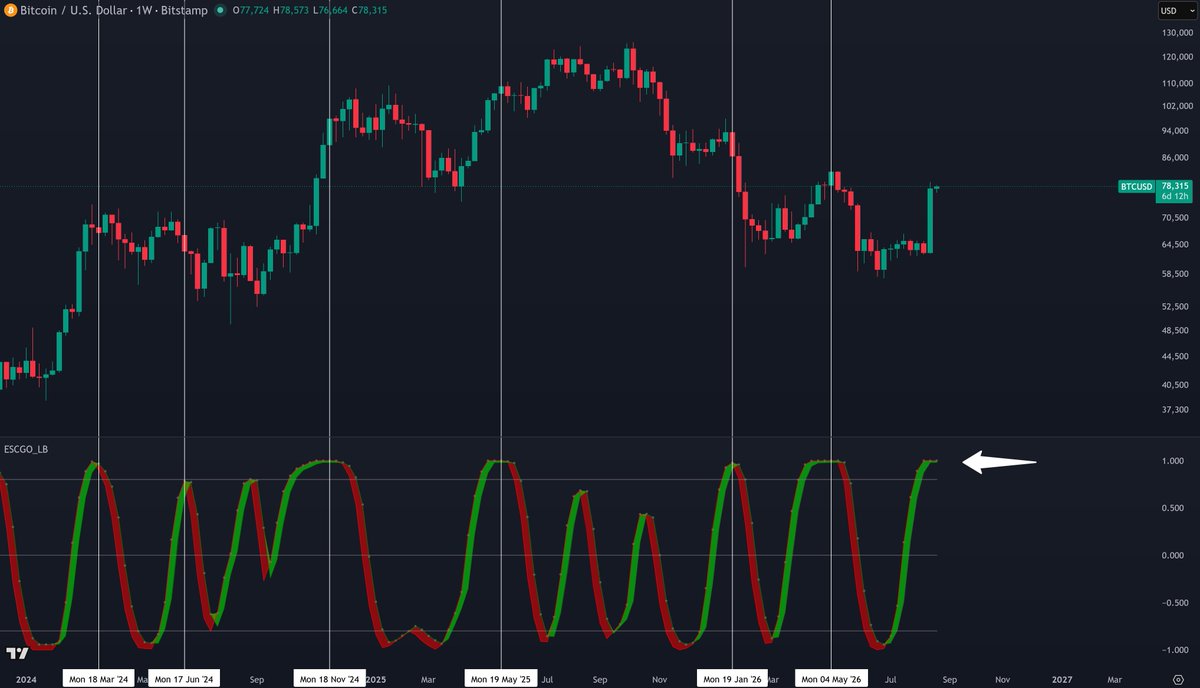This screenshot has width=1200, height=688.
Task: Click the 2024 year on time axis
Action: point(27,679)
